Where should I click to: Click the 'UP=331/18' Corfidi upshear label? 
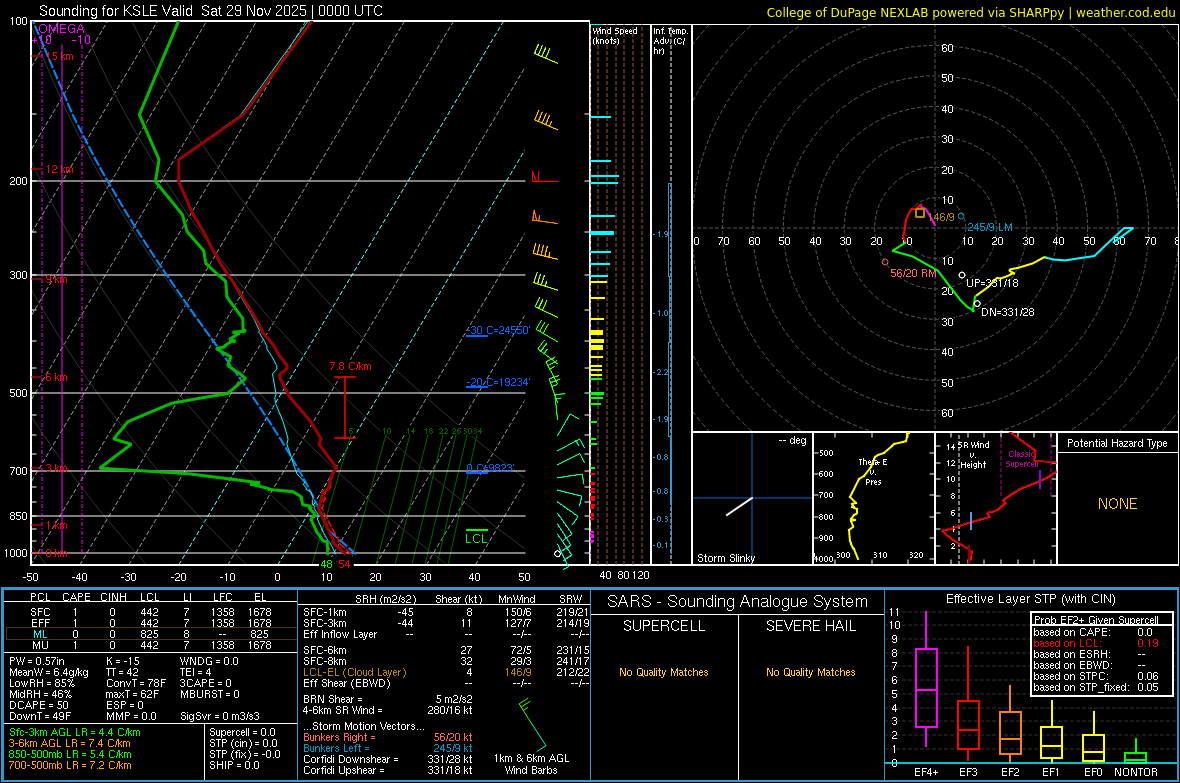(x=992, y=283)
